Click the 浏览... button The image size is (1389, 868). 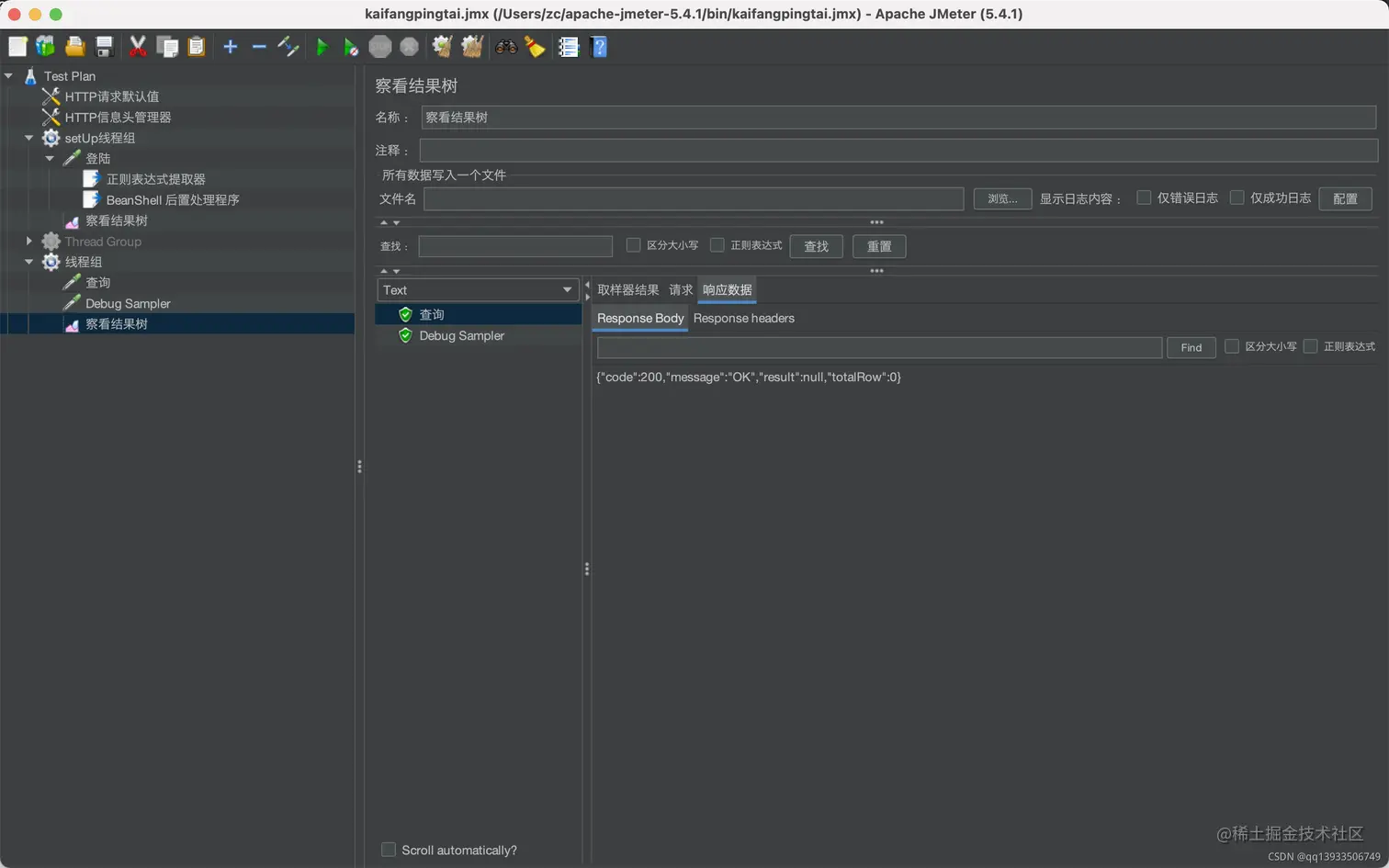pos(1002,198)
